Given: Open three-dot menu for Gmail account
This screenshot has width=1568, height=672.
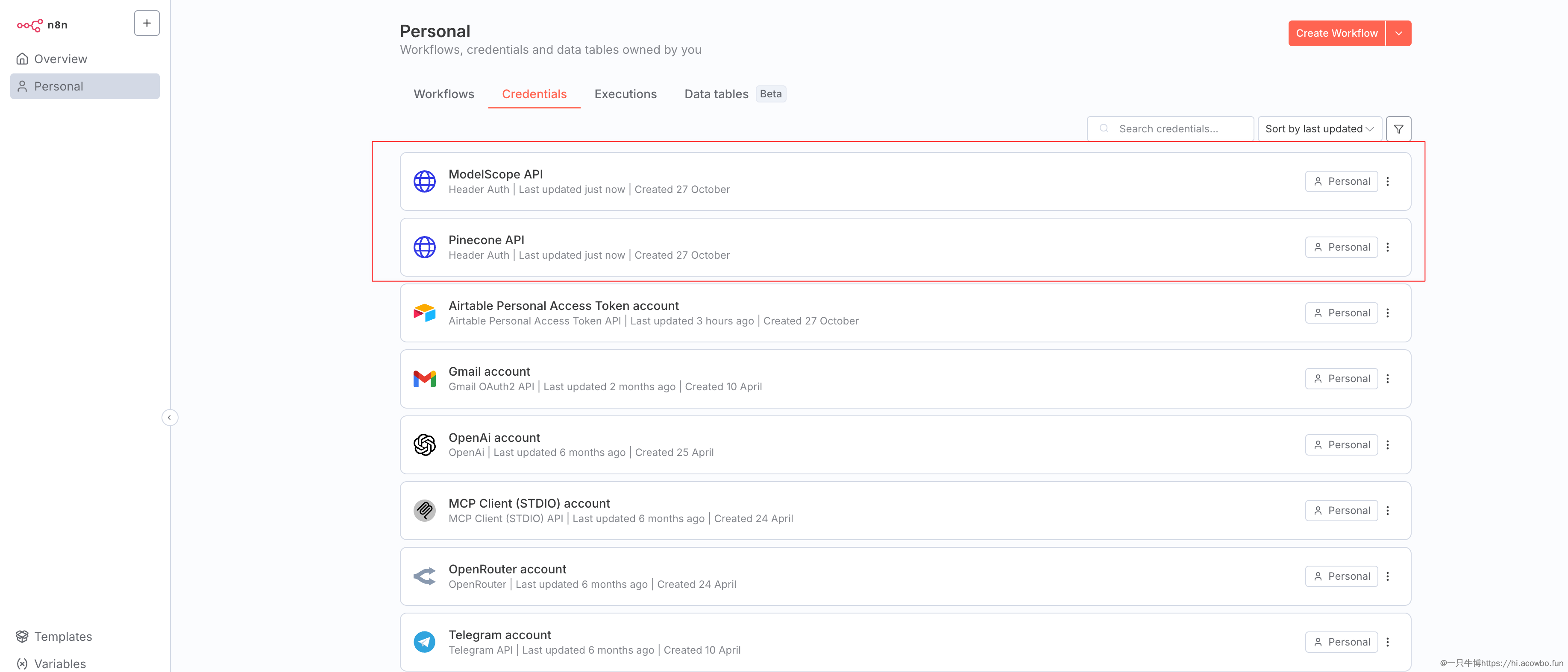Looking at the screenshot, I should pyautogui.click(x=1388, y=379).
